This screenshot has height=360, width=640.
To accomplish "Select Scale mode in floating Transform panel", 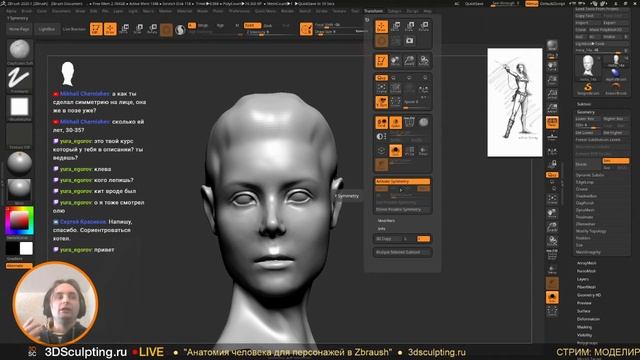I will click(x=409, y=27).
